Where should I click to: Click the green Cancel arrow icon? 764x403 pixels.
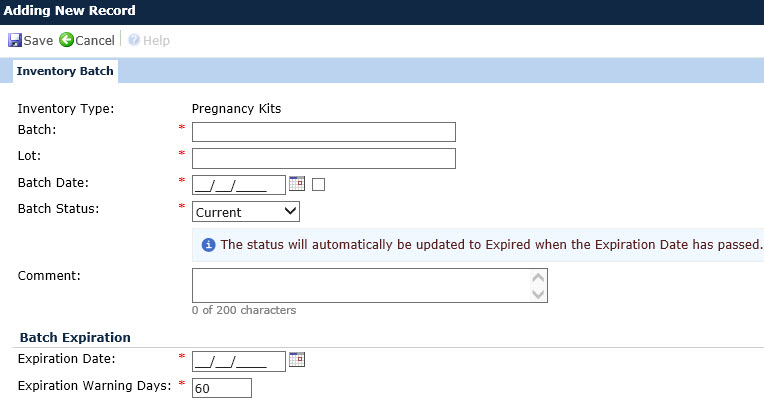67,41
